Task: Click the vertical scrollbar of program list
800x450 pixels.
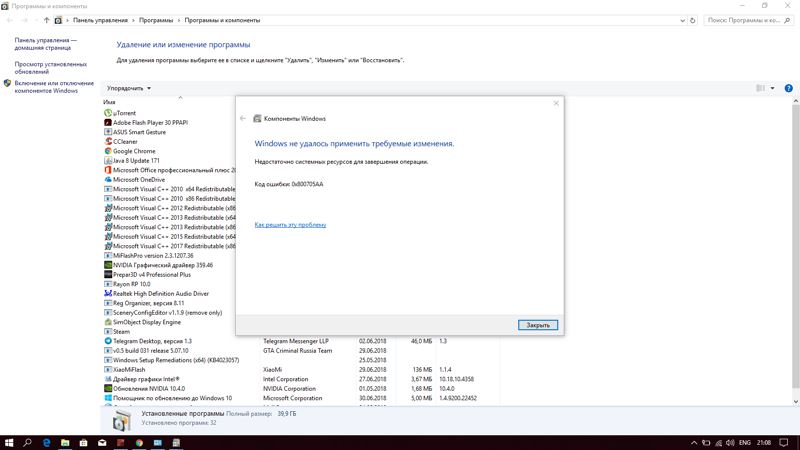Action: 795,245
